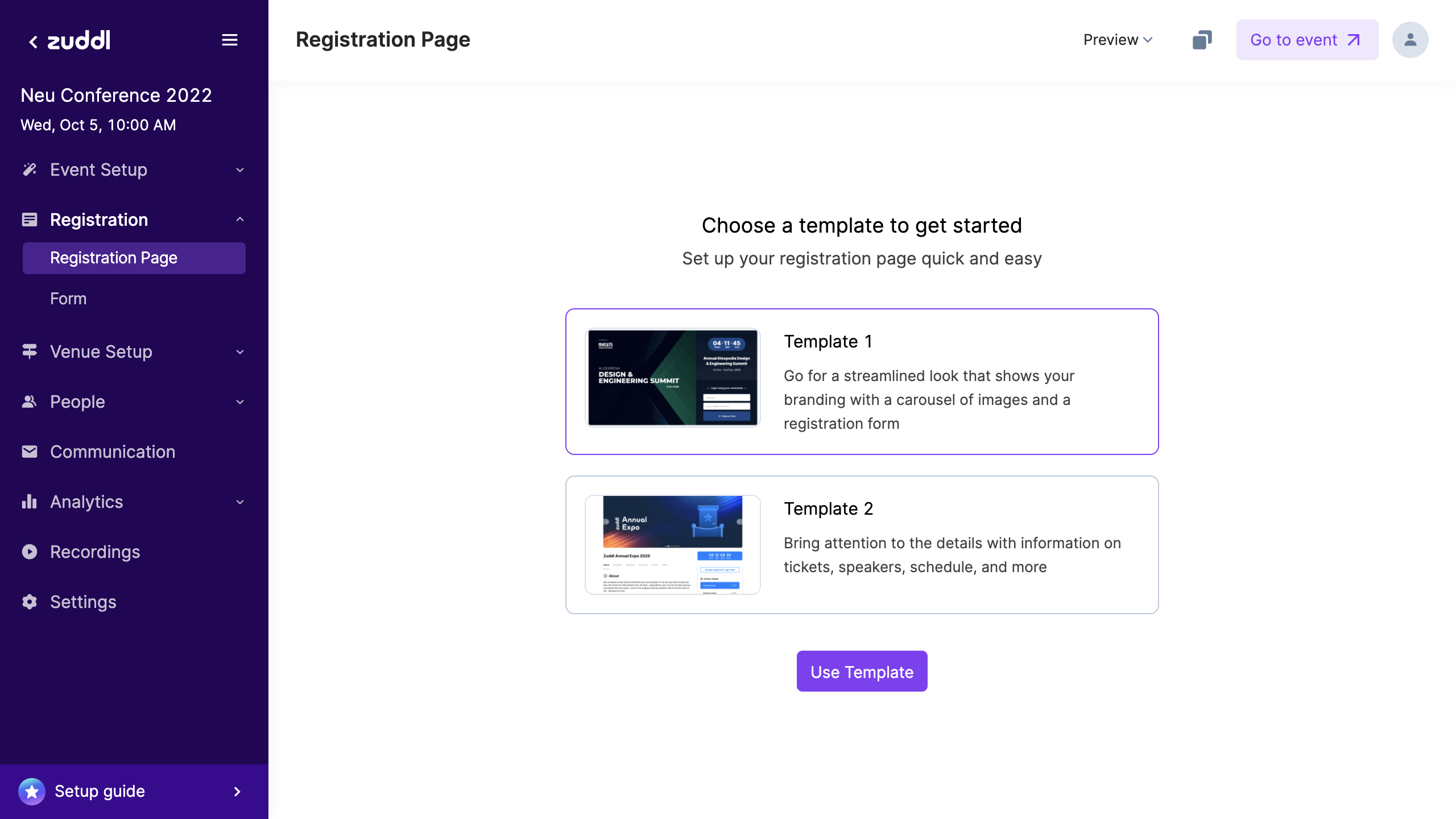Click the Communication envelope icon
Viewport: 1456px width, 819px height.
pos(30,452)
